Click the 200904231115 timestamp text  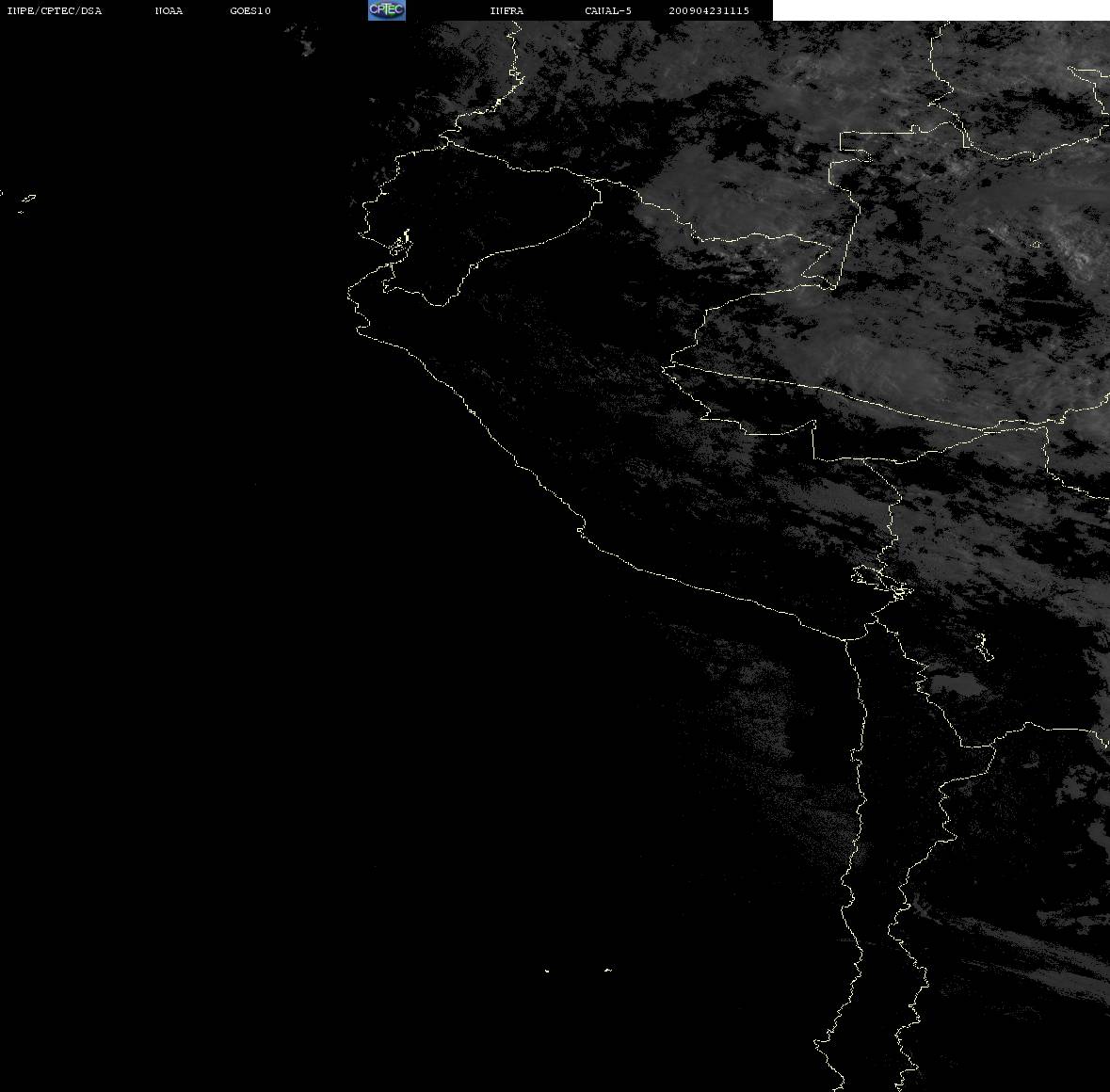[709, 10]
